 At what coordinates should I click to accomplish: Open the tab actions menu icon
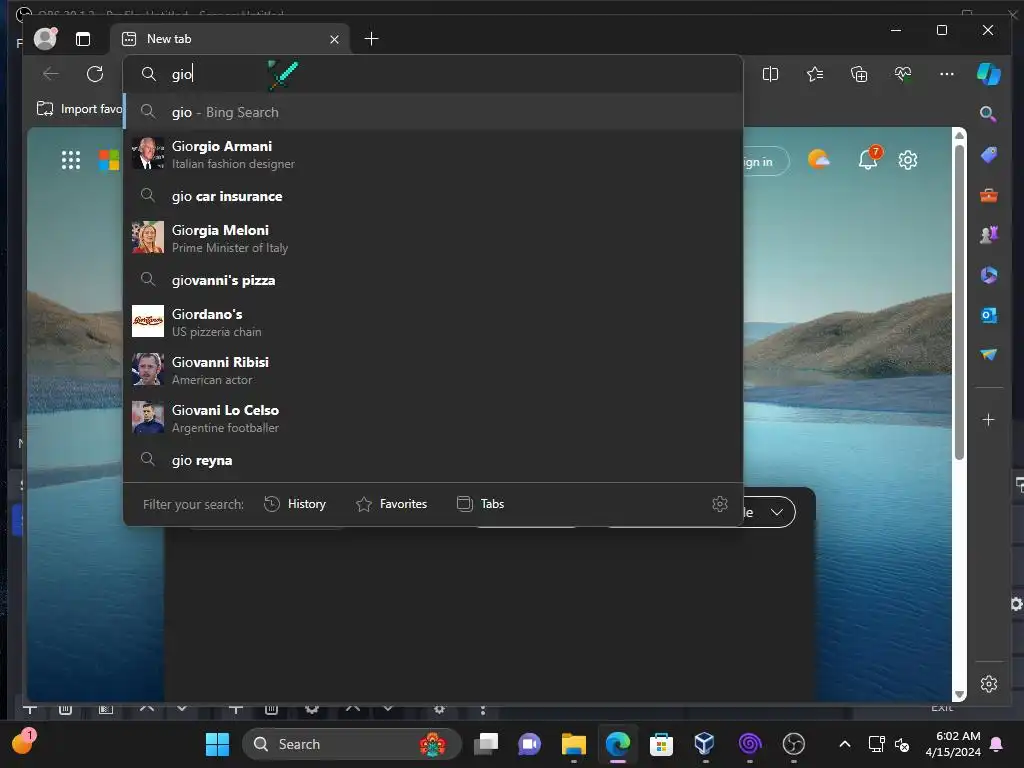pos(83,39)
